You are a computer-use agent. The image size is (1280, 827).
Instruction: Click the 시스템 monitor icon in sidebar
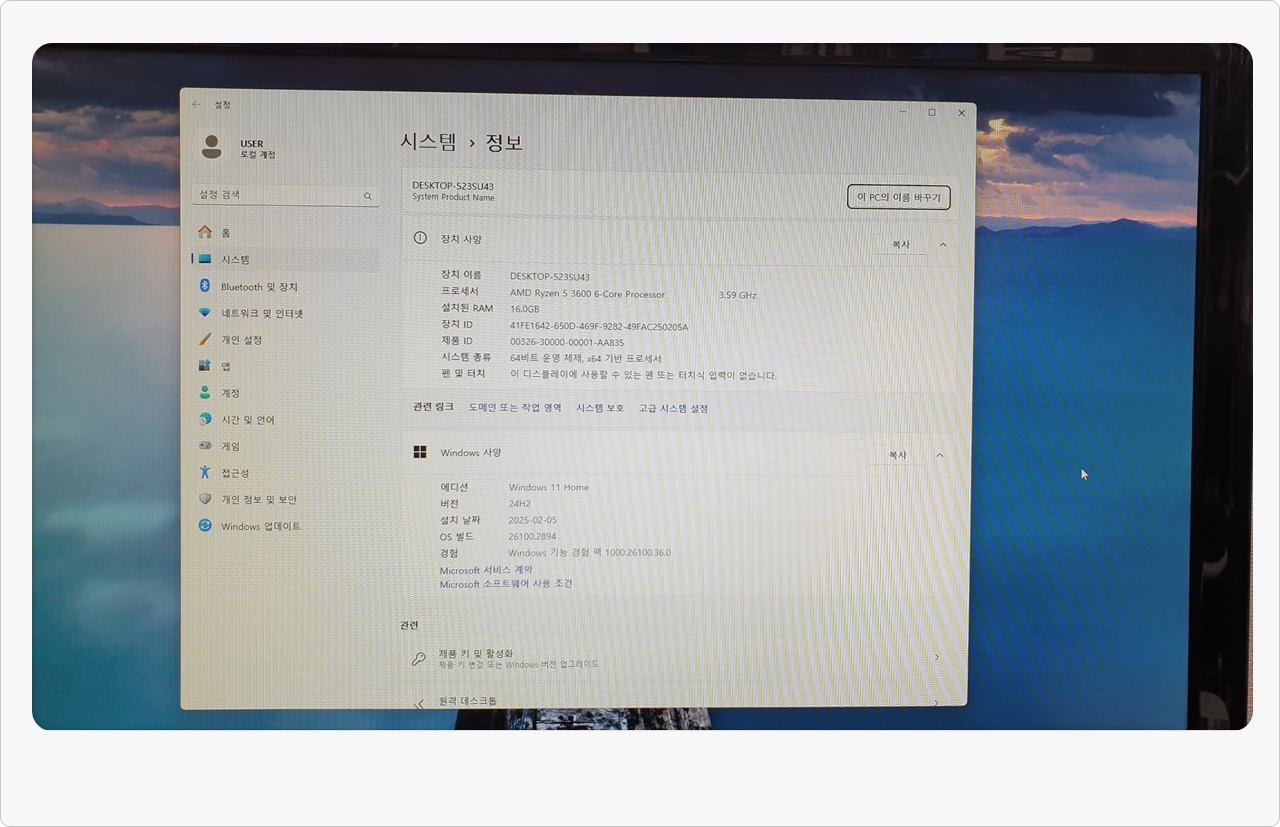coord(205,259)
